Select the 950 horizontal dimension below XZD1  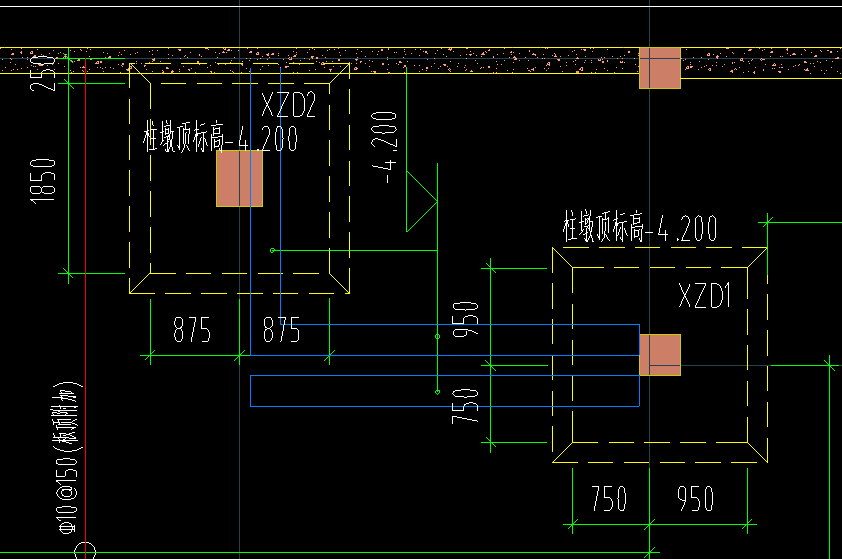click(695, 498)
